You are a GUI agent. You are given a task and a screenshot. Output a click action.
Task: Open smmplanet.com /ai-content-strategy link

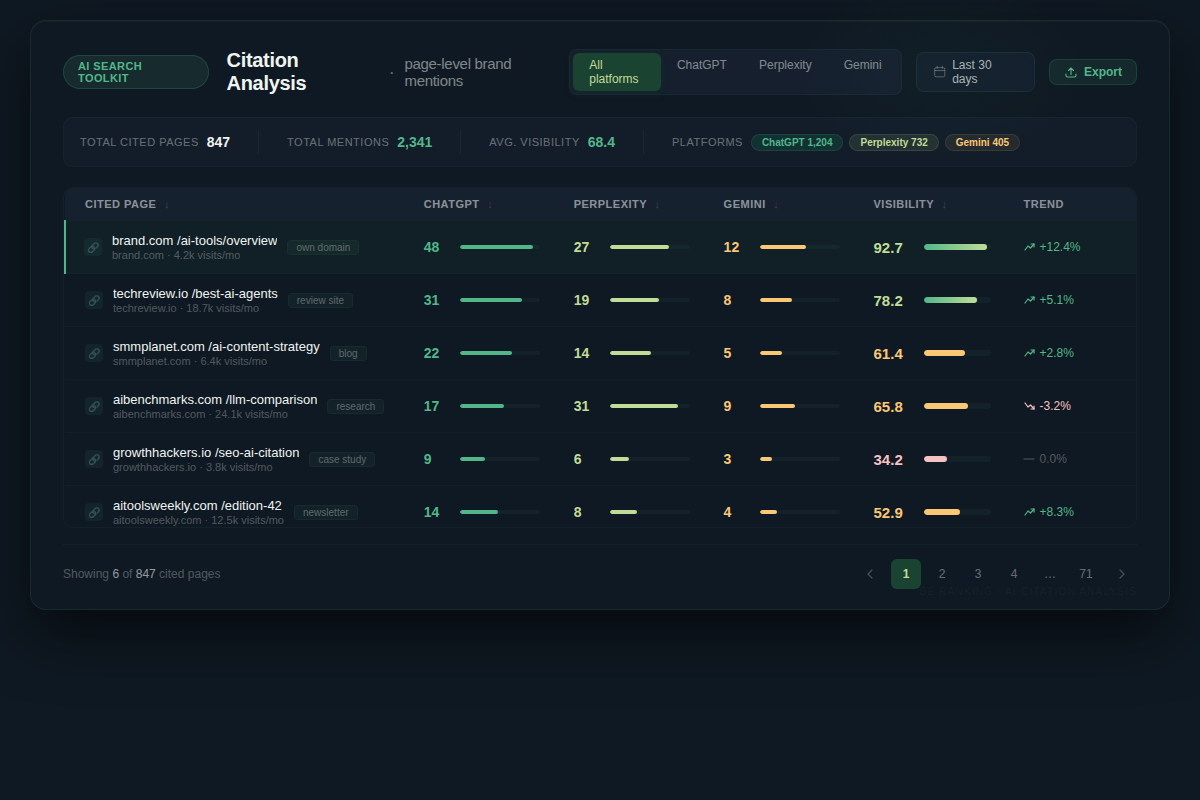click(216, 346)
